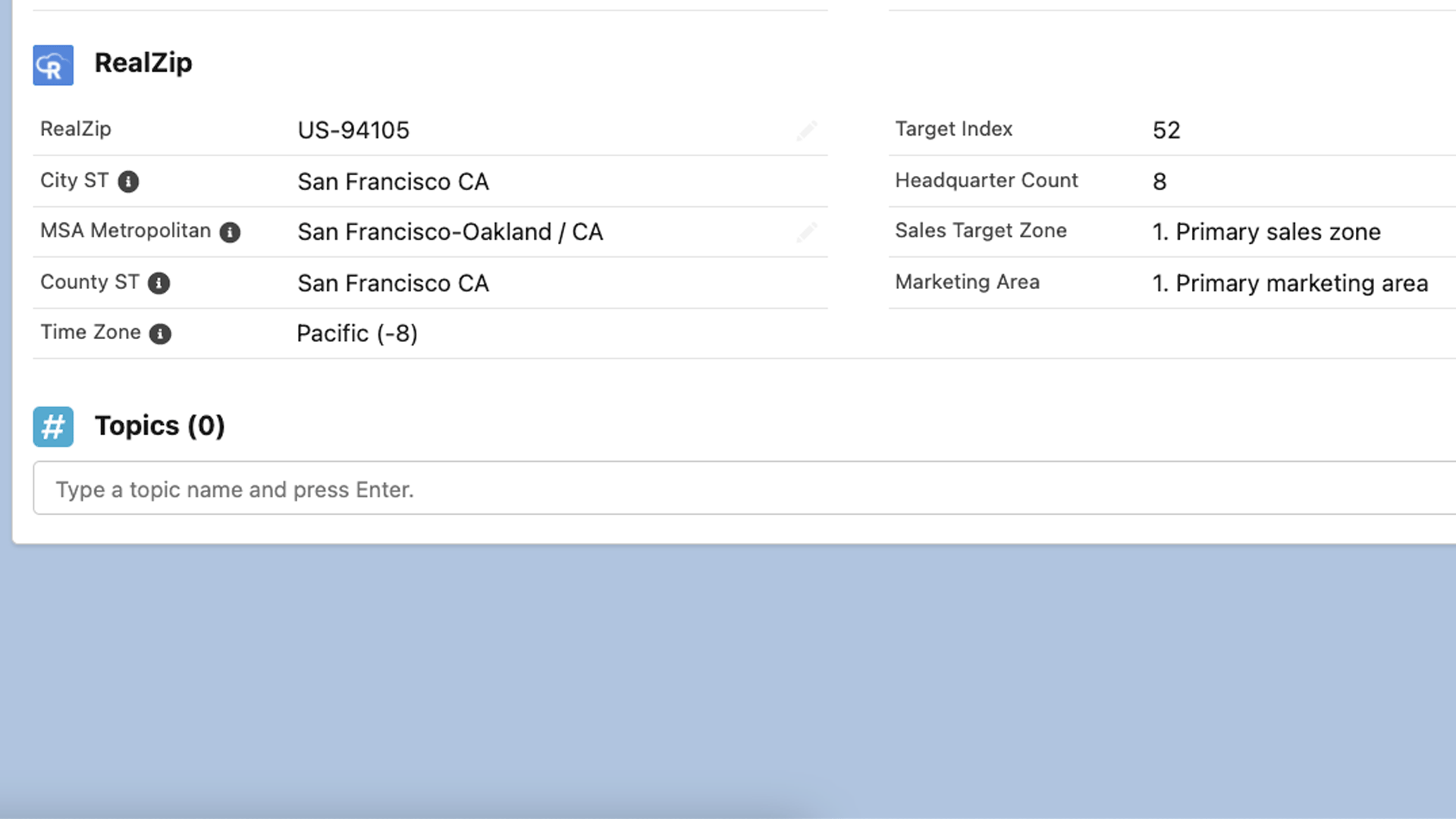Click the Topics hashtag icon
1456x819 pixels.
(x=53, y=427)
